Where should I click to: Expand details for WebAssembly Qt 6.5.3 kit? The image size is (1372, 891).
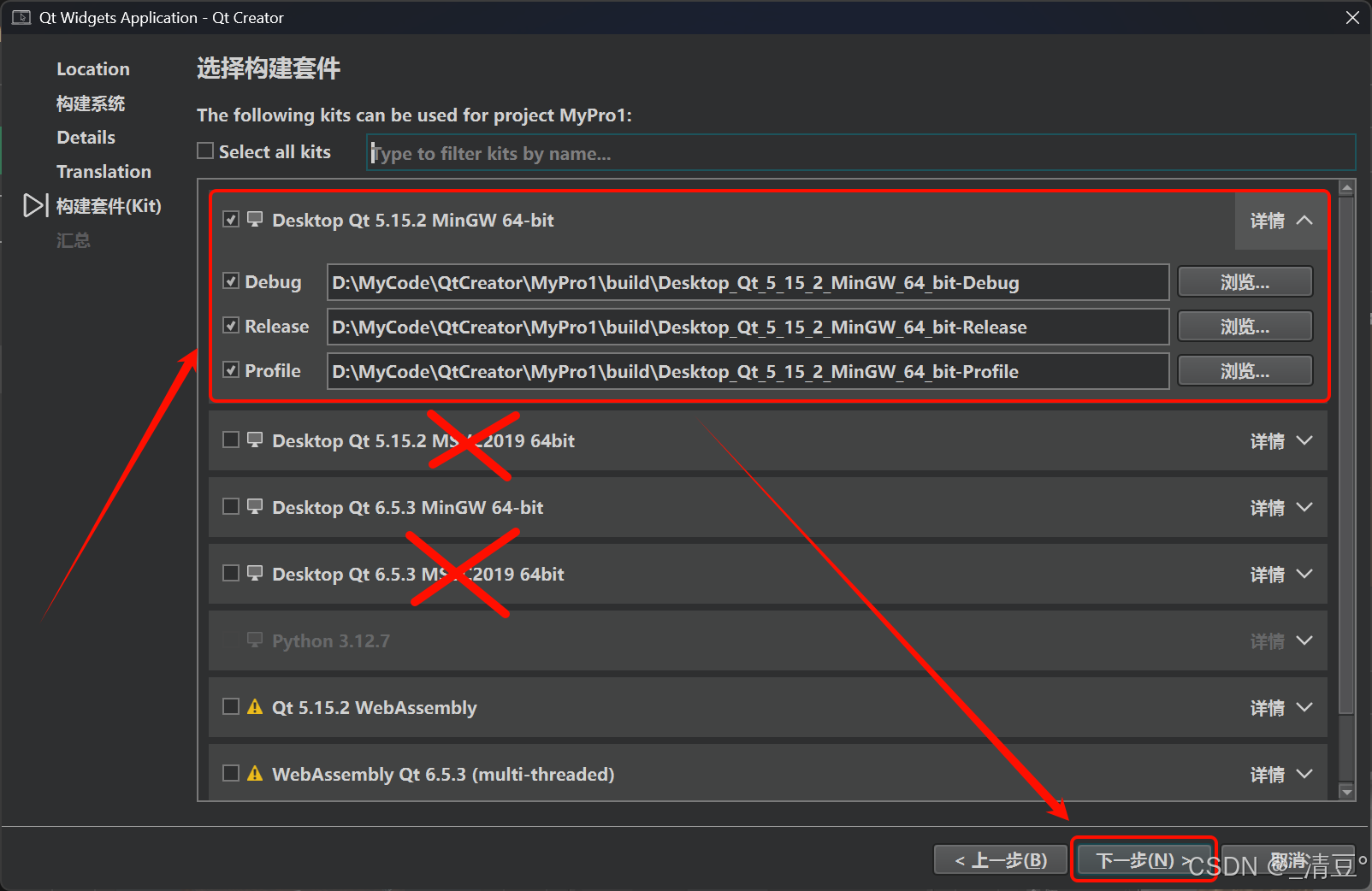point(1280,775)
